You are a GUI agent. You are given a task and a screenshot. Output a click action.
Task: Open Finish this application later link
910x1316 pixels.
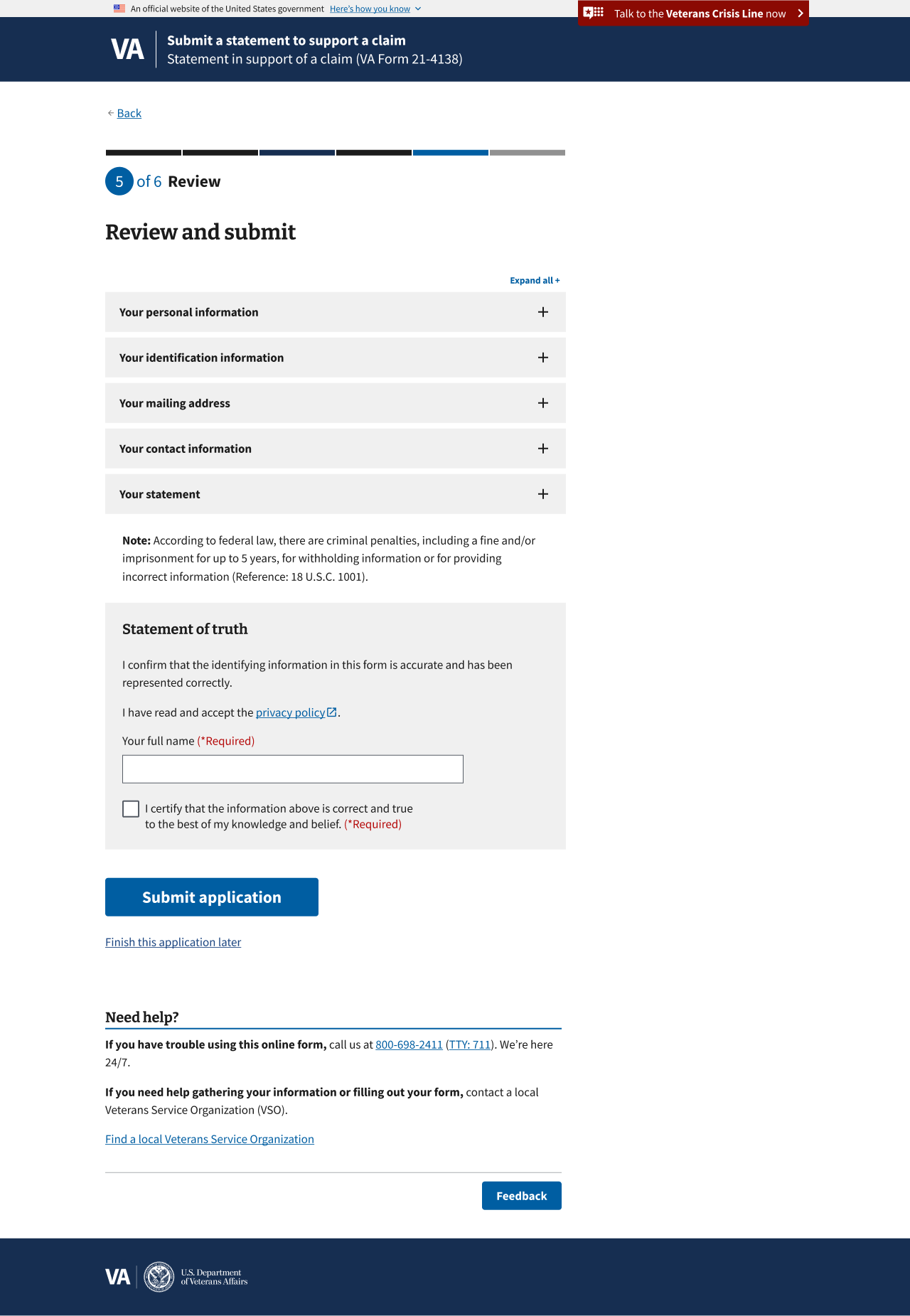(x=173, y=942)
